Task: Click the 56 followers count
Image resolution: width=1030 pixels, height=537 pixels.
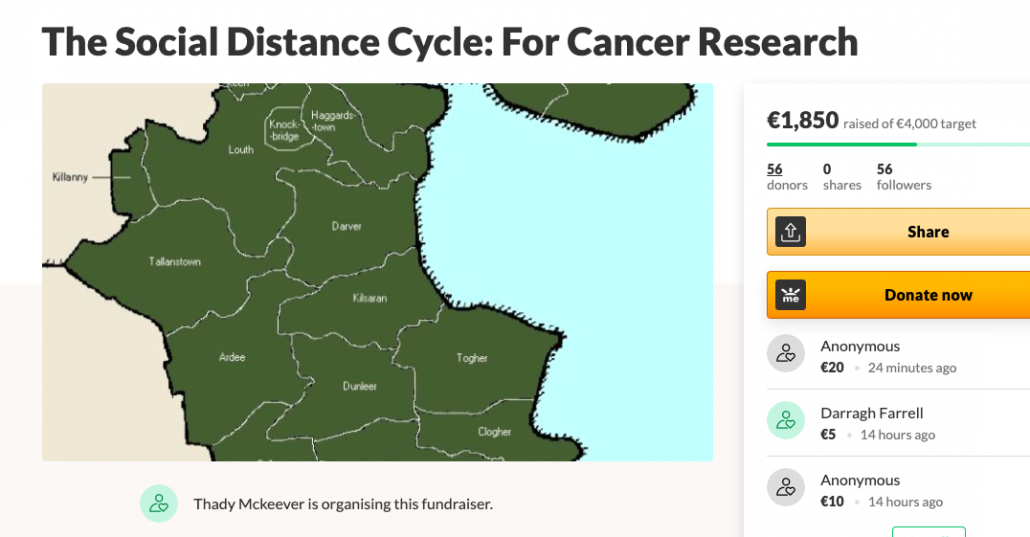Action: 904,177
